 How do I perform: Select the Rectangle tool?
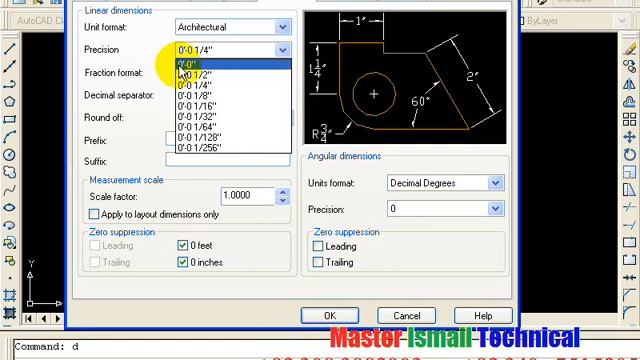tap(9, 119)
